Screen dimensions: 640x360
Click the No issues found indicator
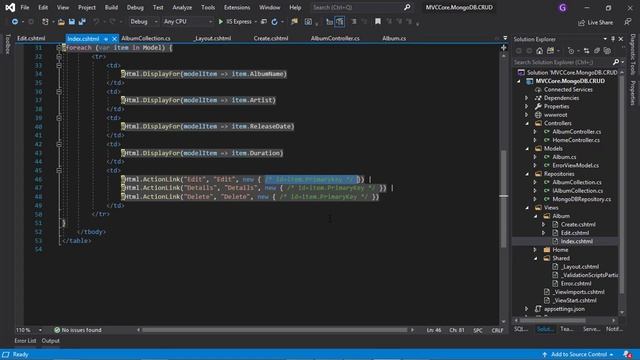click(78, 330)
